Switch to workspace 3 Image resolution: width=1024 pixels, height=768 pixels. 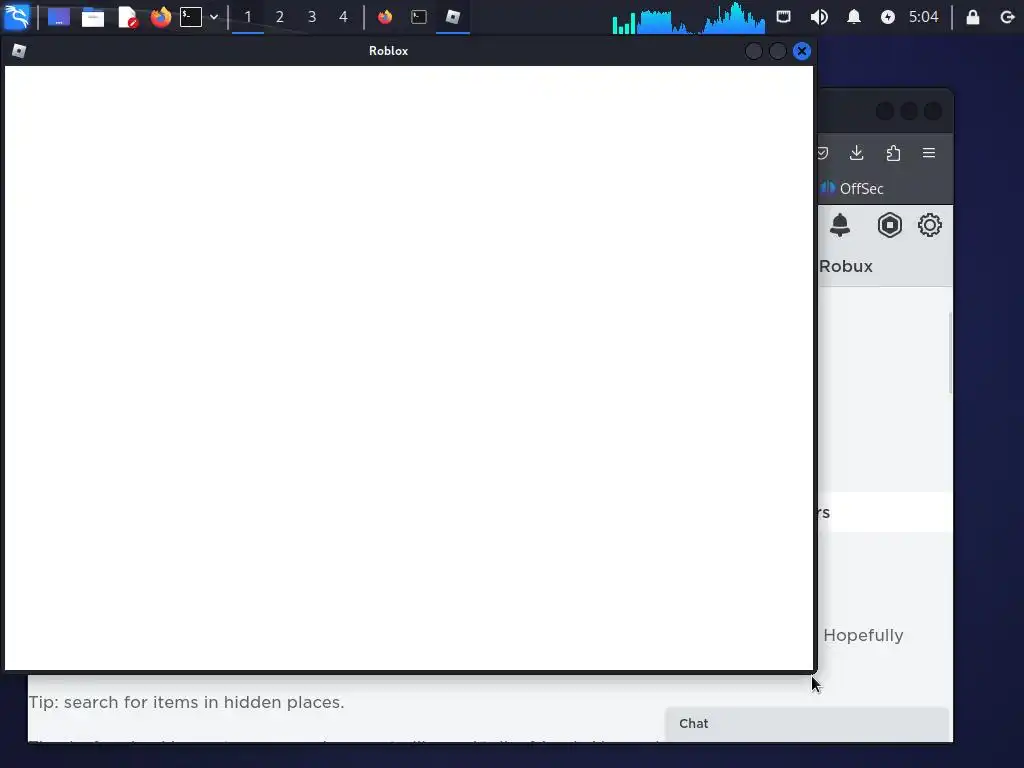click(312, 17)
